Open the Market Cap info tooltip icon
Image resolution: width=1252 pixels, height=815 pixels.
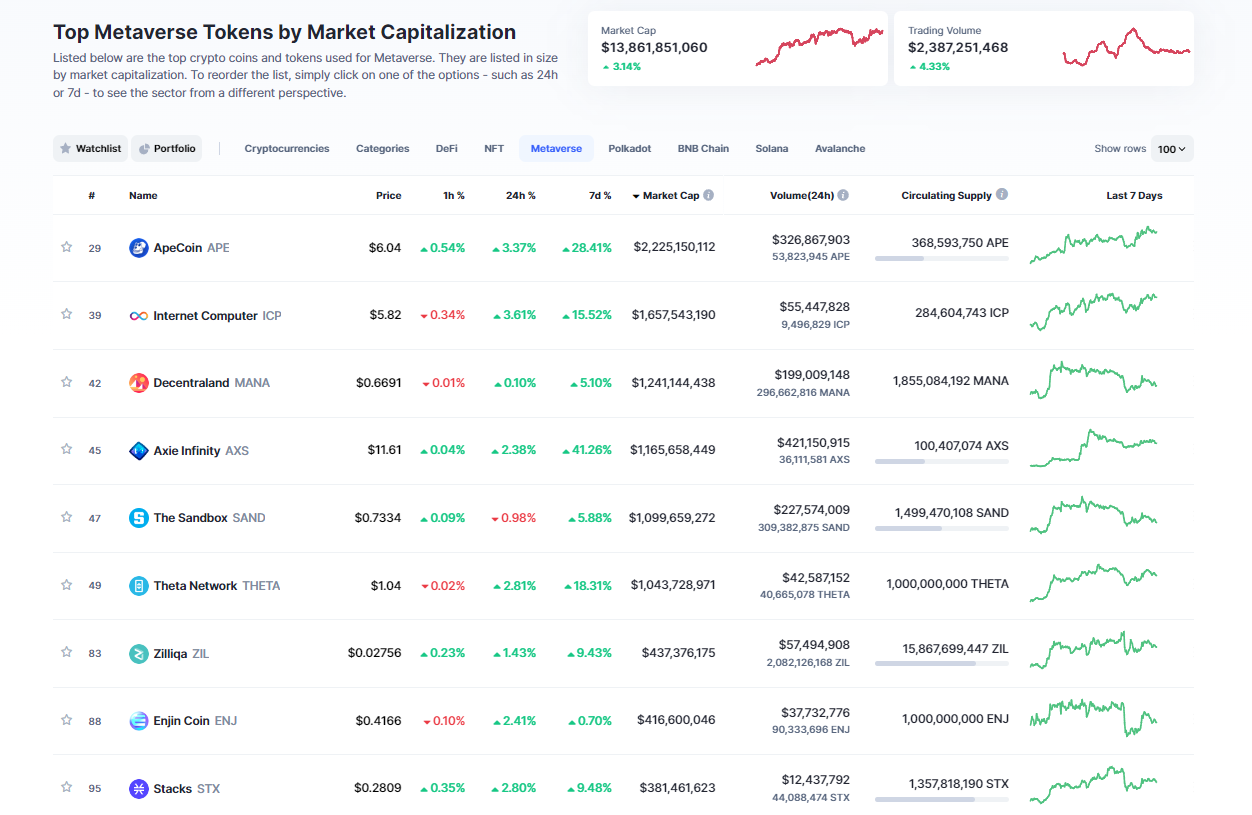click(709, 196)
